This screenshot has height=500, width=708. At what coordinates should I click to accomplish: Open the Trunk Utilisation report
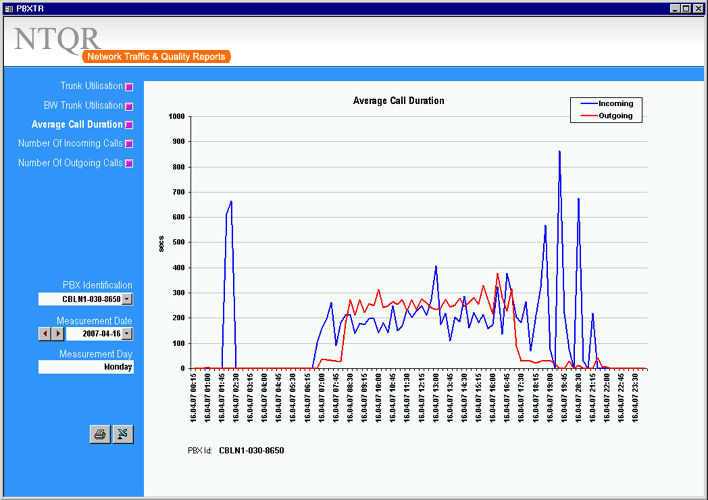(x=91, y=87)
